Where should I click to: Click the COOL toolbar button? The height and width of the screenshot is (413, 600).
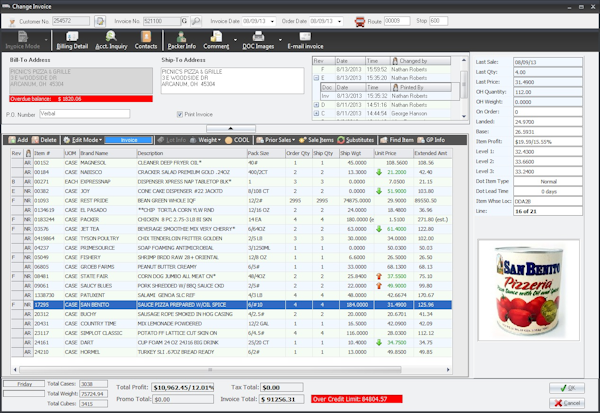coord(237,140)
